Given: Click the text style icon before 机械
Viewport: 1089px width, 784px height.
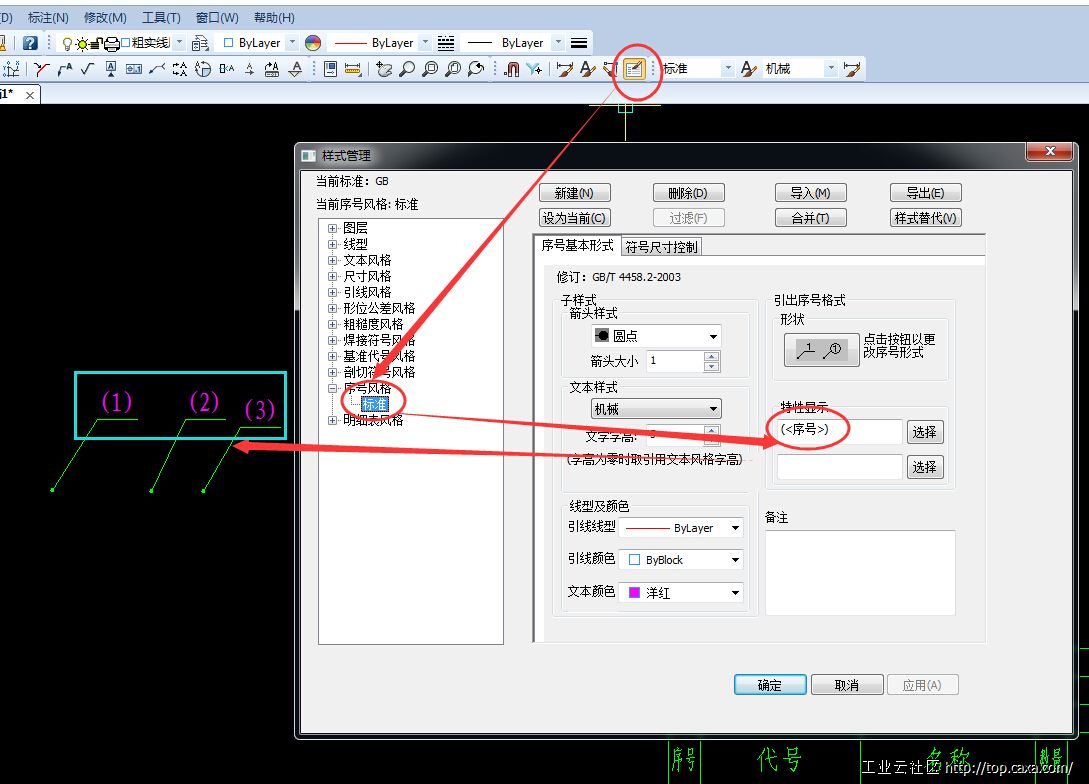Looking at the screenshot, I should [748, 69].
